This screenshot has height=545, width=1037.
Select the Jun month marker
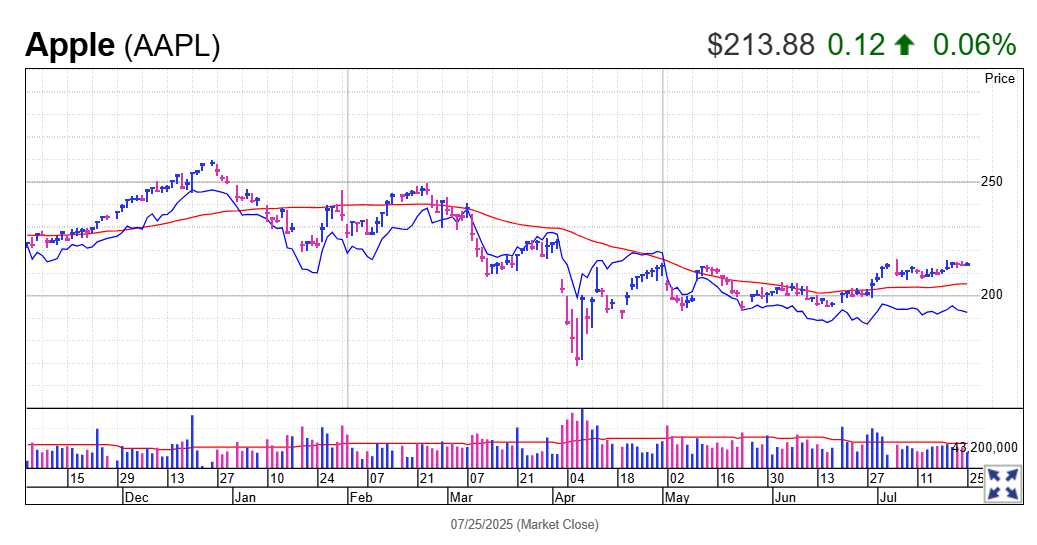click(x=786, y=496)
